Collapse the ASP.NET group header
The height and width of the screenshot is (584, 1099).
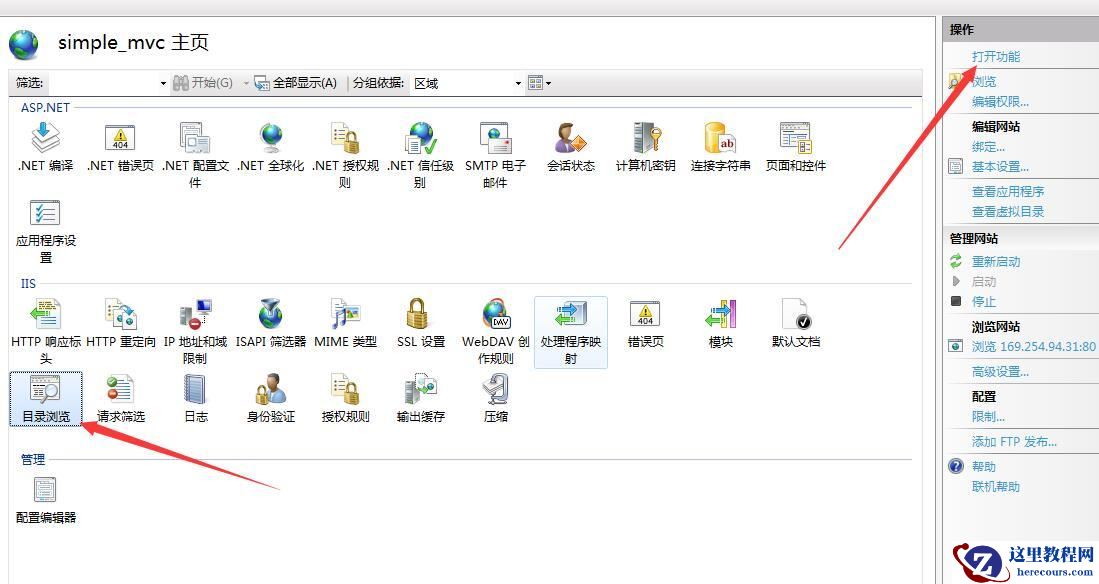(x=45, y=107)
